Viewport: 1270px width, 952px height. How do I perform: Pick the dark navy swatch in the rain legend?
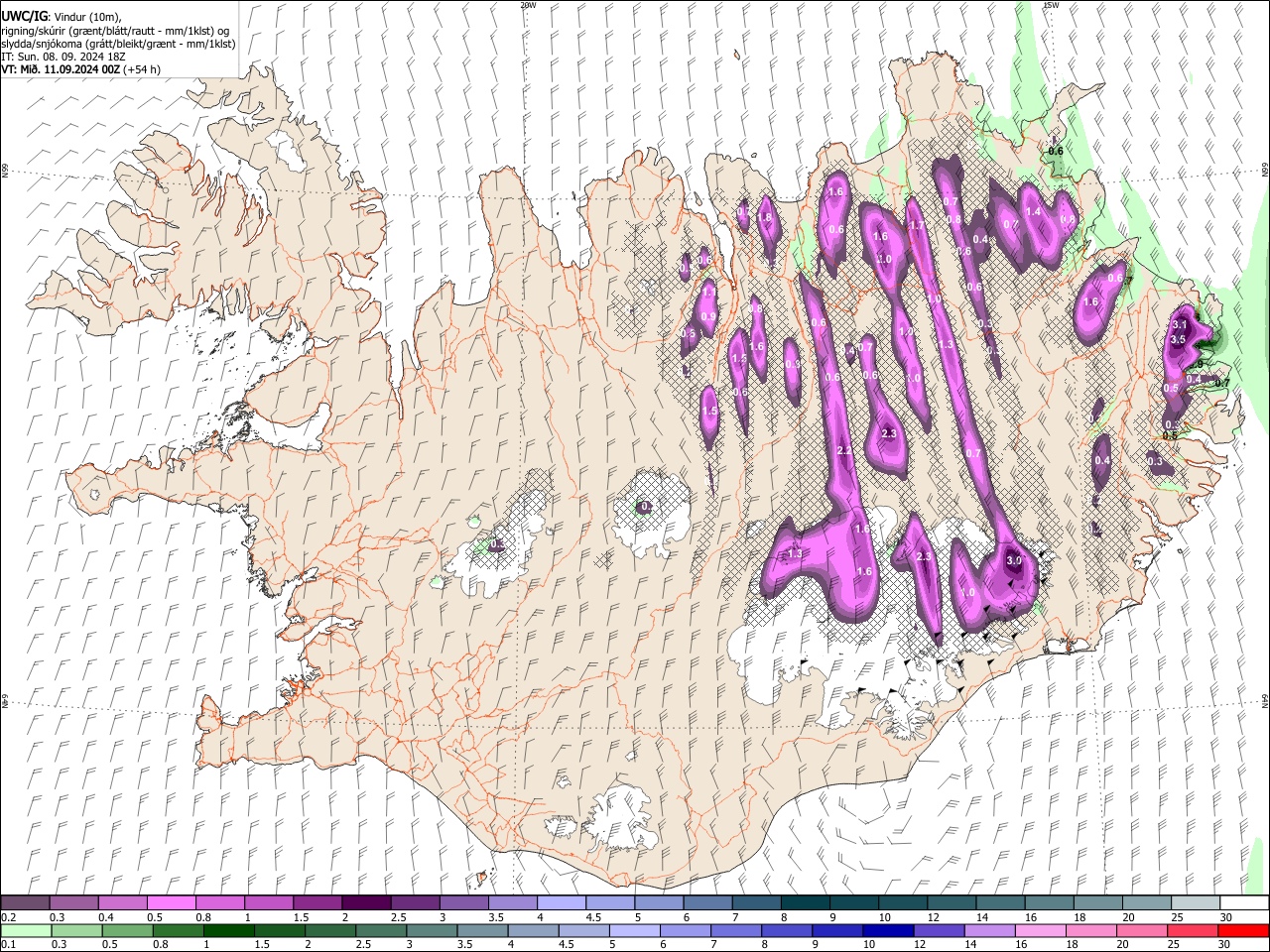(x=887, y=930)
